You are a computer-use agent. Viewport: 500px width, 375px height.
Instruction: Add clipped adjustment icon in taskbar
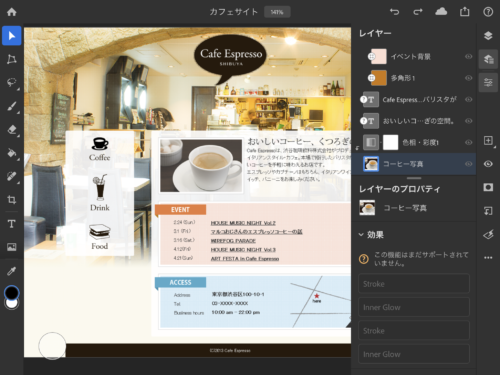click(488, 211)
